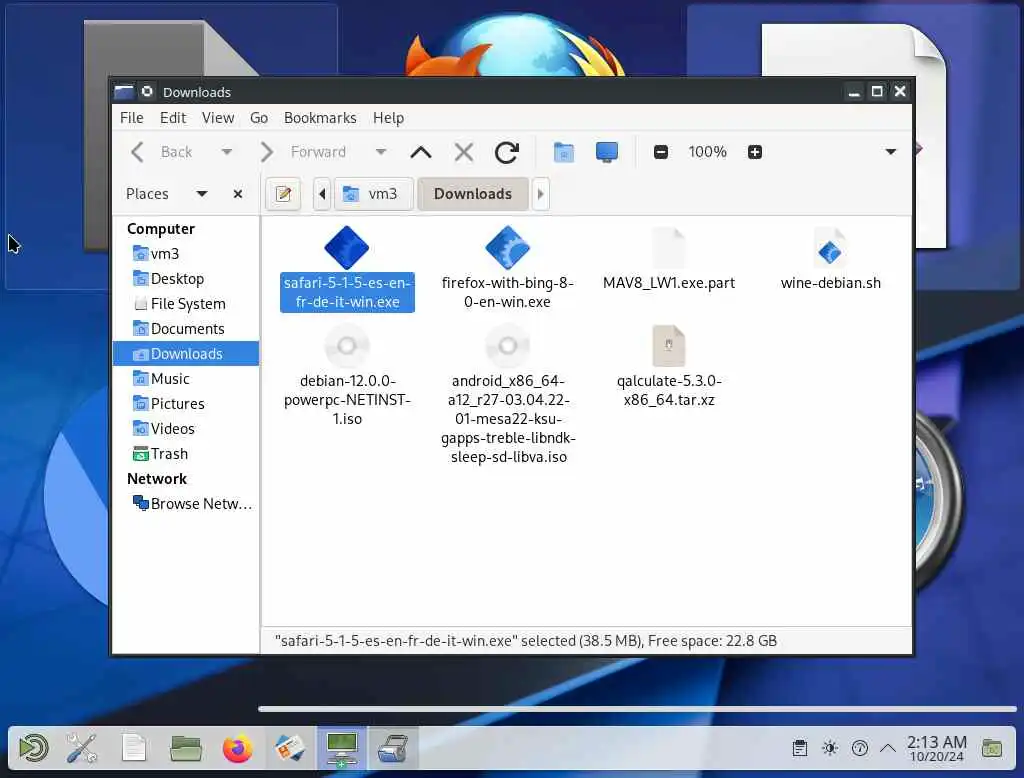The height and width of the screenshot is (778, 1024).
Task: Open Documents in the sidebar
Action: point(186,329)
